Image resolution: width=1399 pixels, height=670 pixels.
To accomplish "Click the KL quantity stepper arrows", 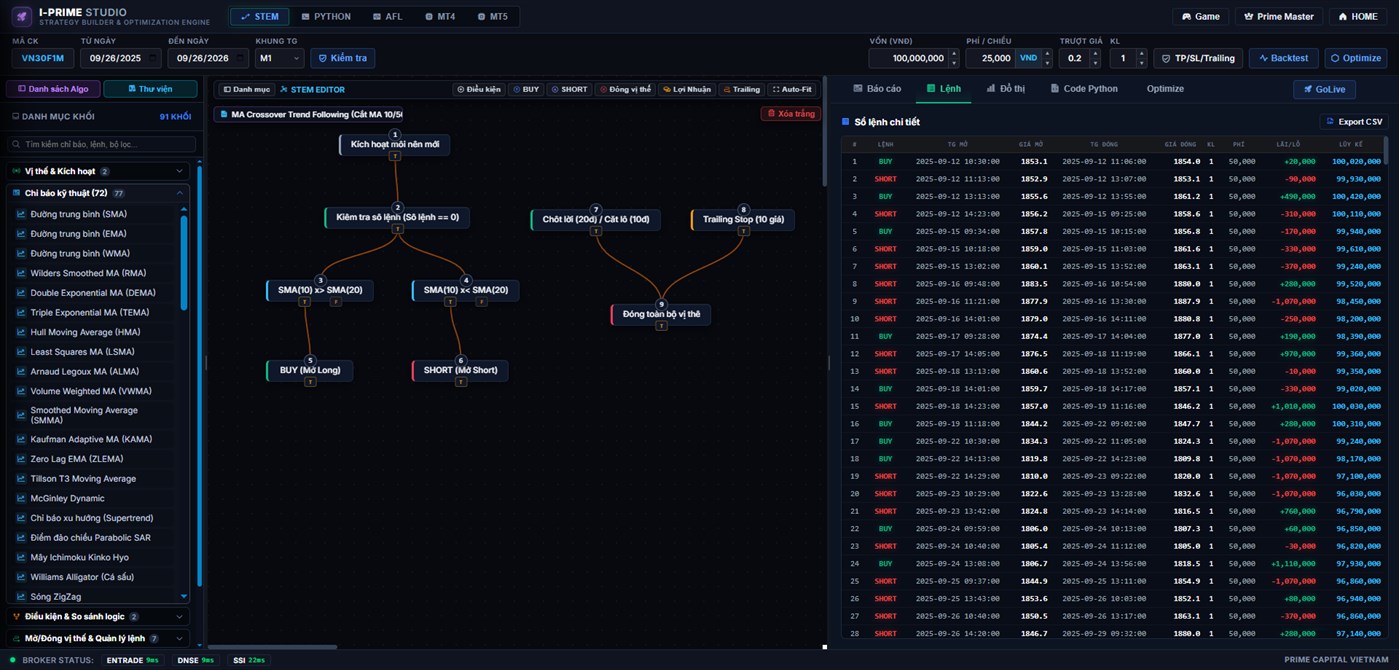I will (x=1141, y=58).
